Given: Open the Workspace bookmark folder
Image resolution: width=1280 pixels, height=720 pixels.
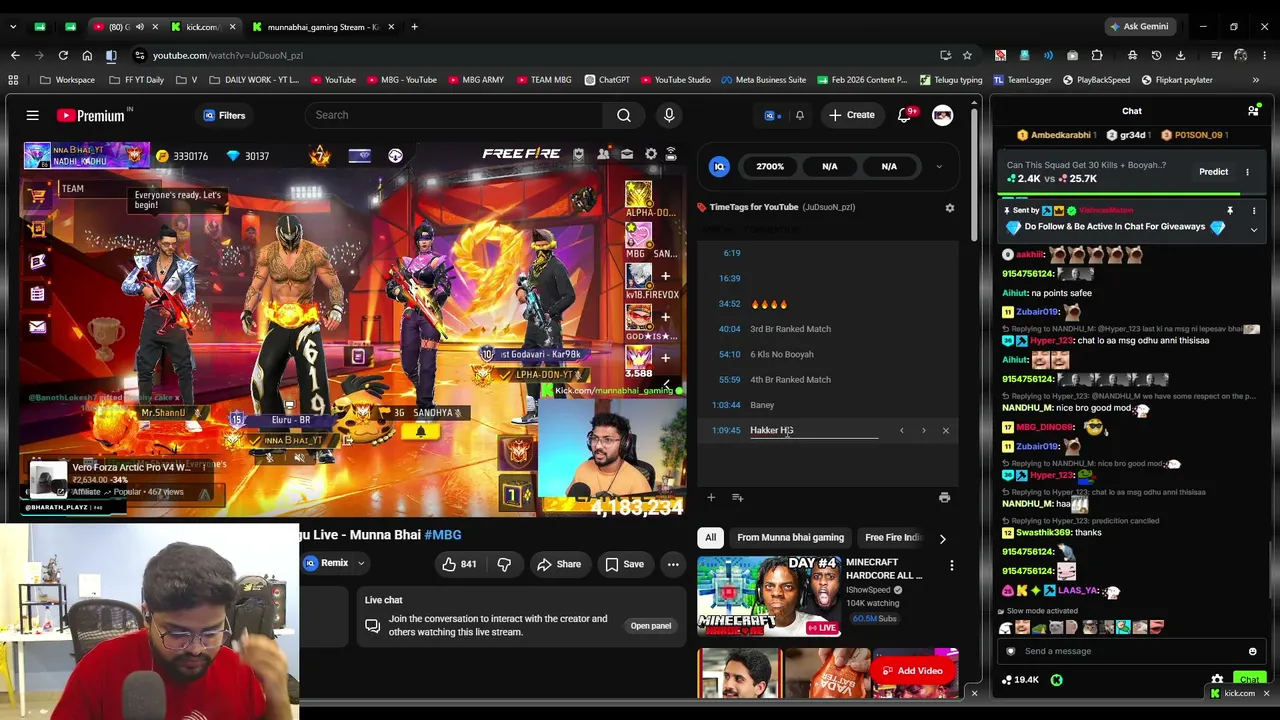Looking at the screenshot, I should (x=68, y=80).
